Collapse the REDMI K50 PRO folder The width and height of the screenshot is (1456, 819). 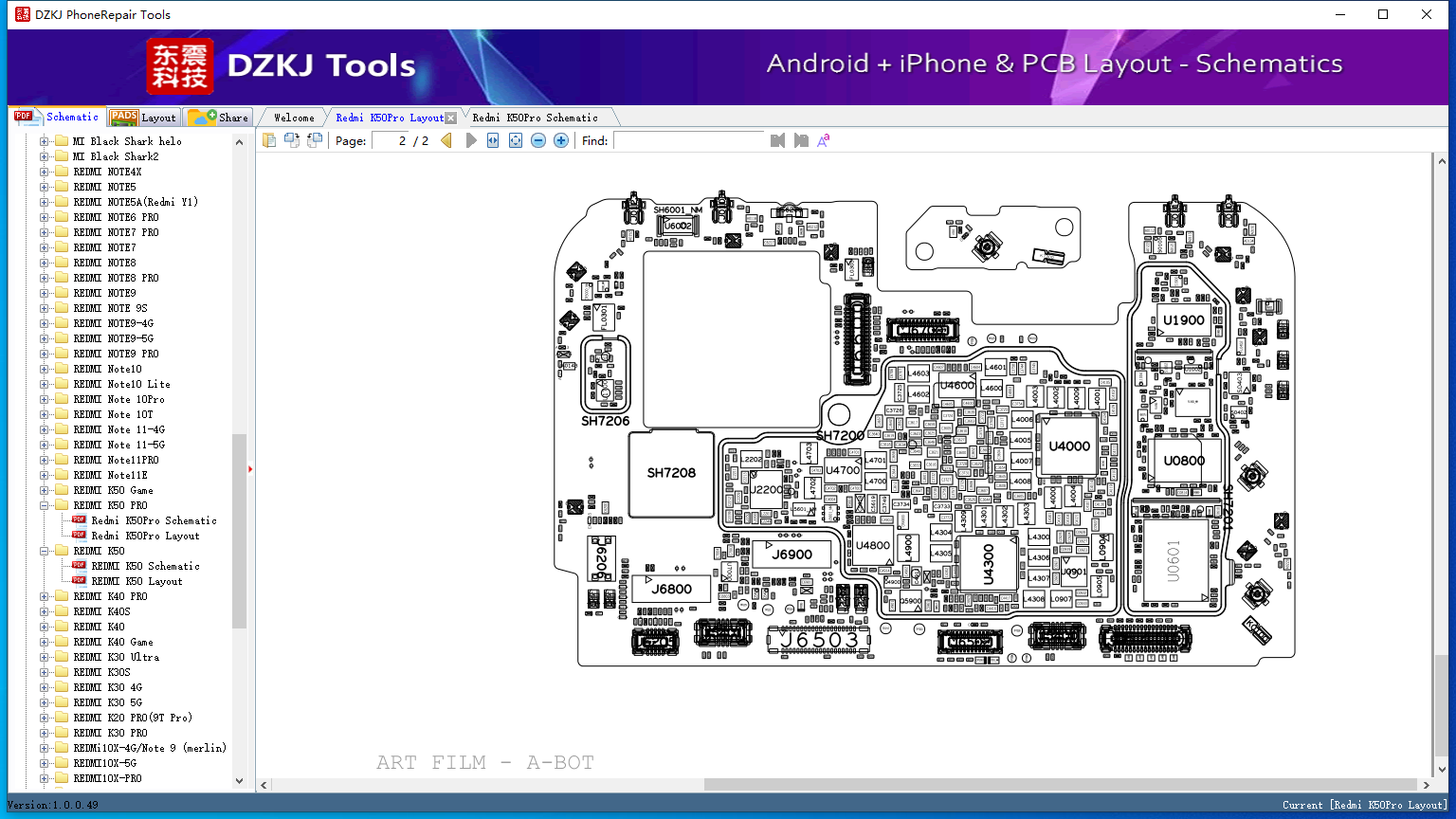[44, 505]
